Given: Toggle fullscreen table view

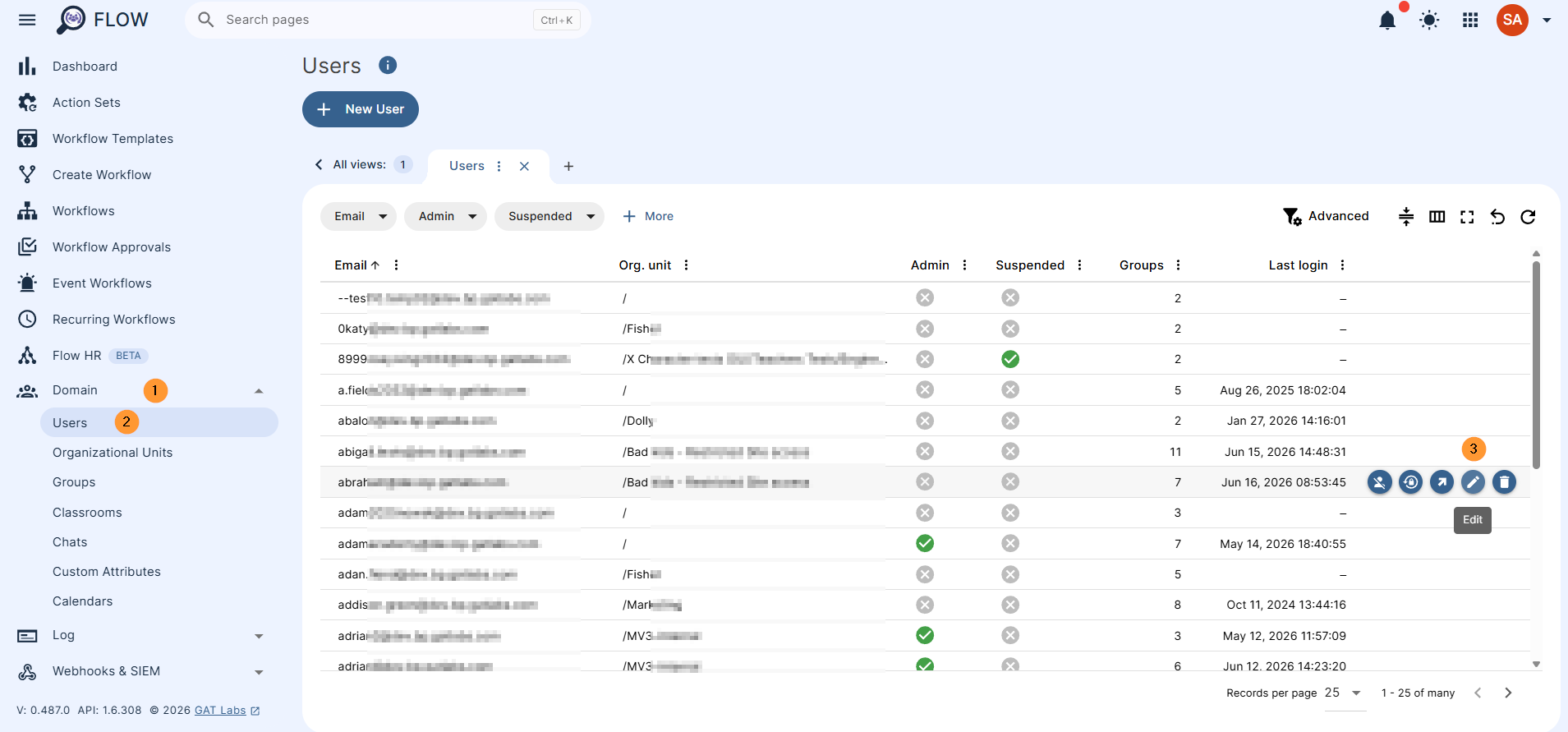Looking at the screenshot, I should [x=1467, y=217].
